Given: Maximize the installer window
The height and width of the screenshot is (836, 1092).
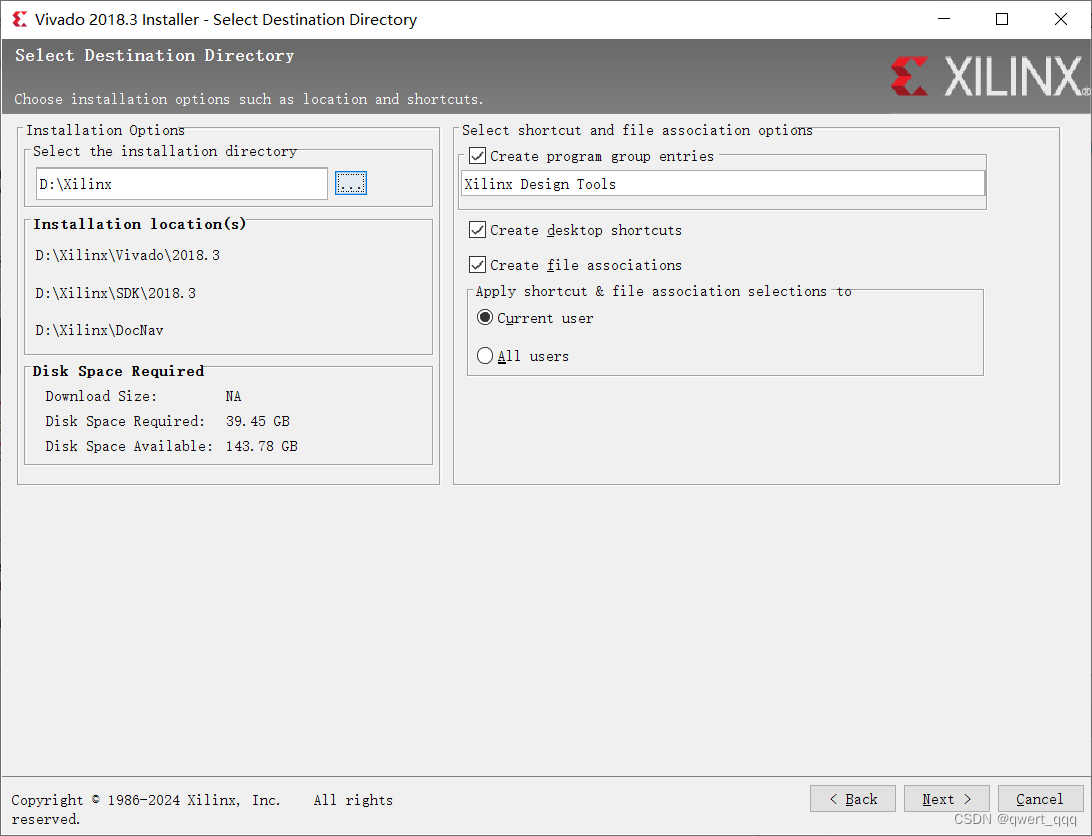Looking at the screenshot, I should (1002, 19).
